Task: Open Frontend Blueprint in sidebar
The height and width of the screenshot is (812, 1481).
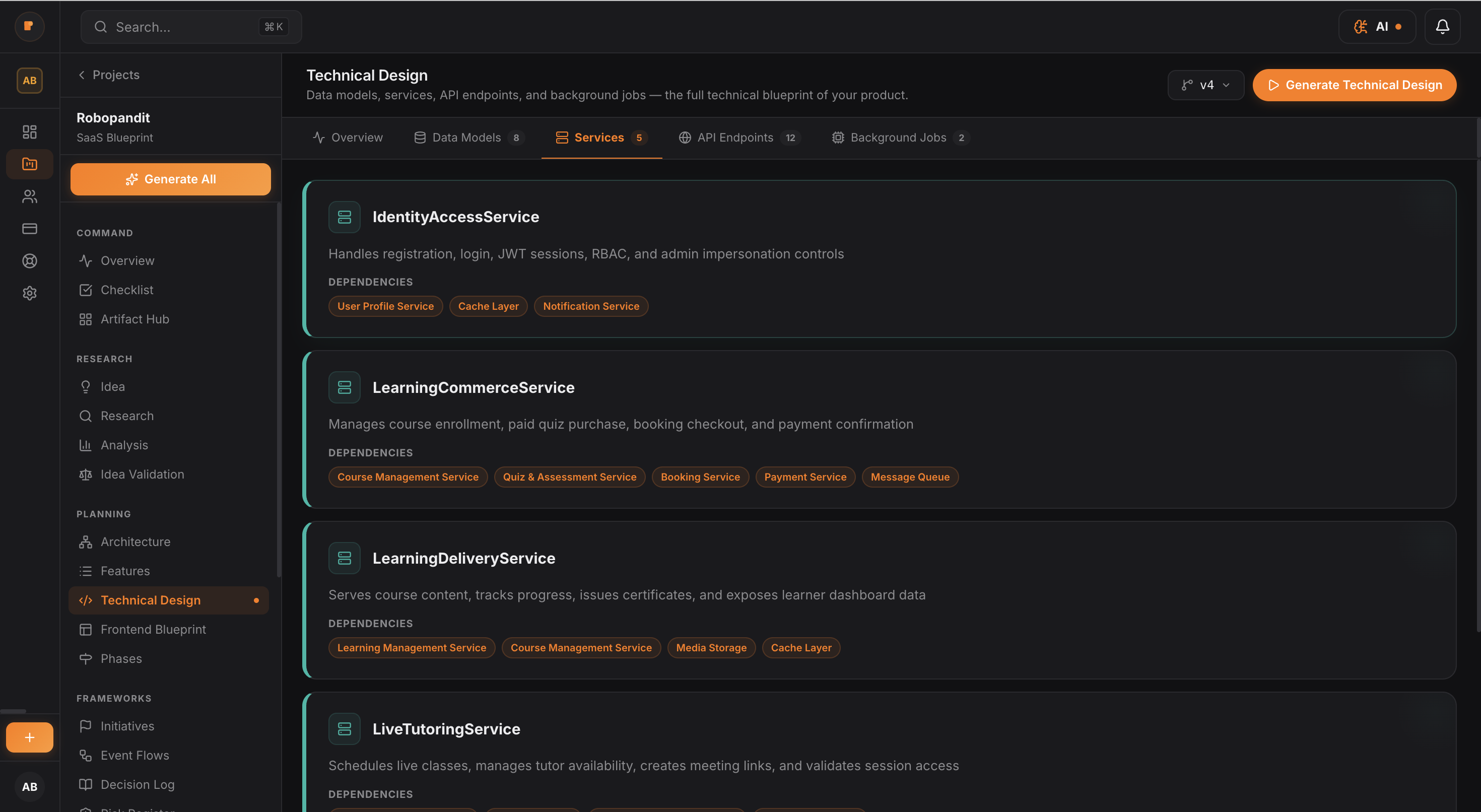Action: (153, 629)
